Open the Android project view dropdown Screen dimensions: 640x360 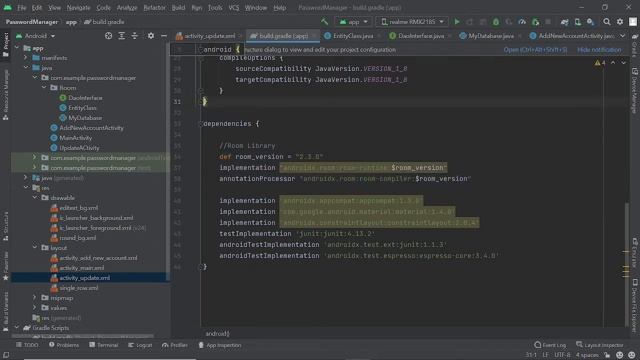(x=35, y=36)
